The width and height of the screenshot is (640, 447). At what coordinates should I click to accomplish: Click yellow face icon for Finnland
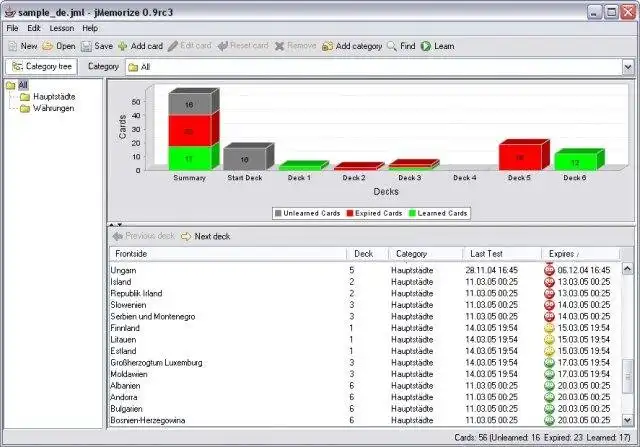[x=549, y=328]
